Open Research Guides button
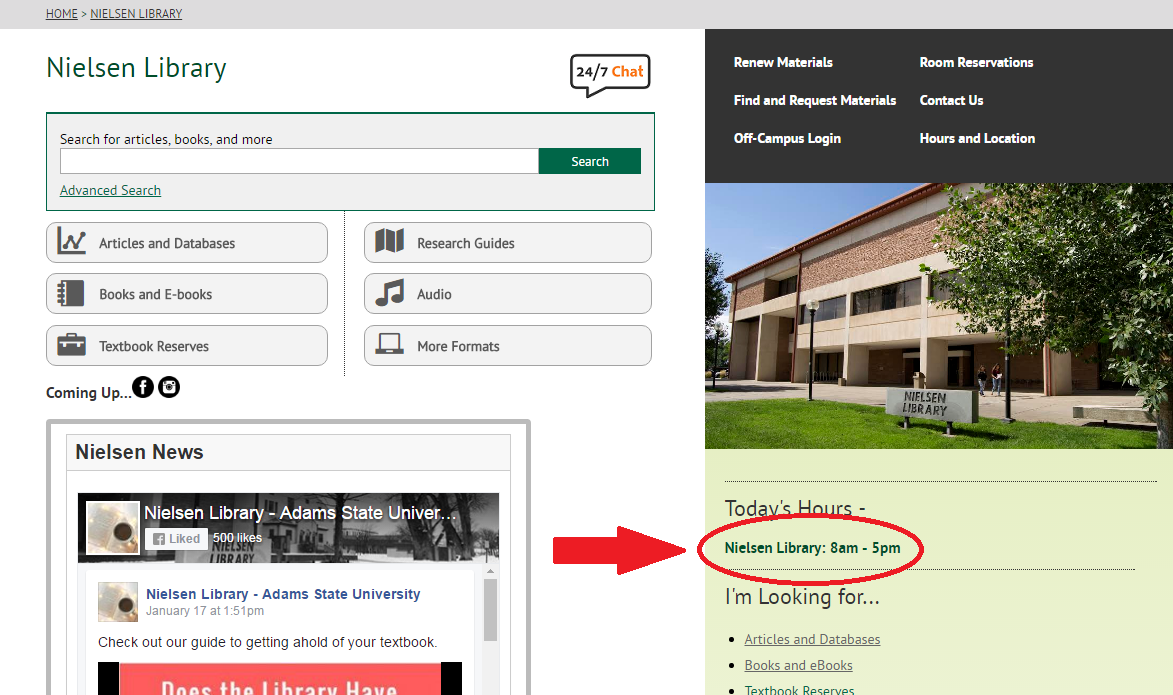This screenshot has width=1173, height=695. pos(508,242)
